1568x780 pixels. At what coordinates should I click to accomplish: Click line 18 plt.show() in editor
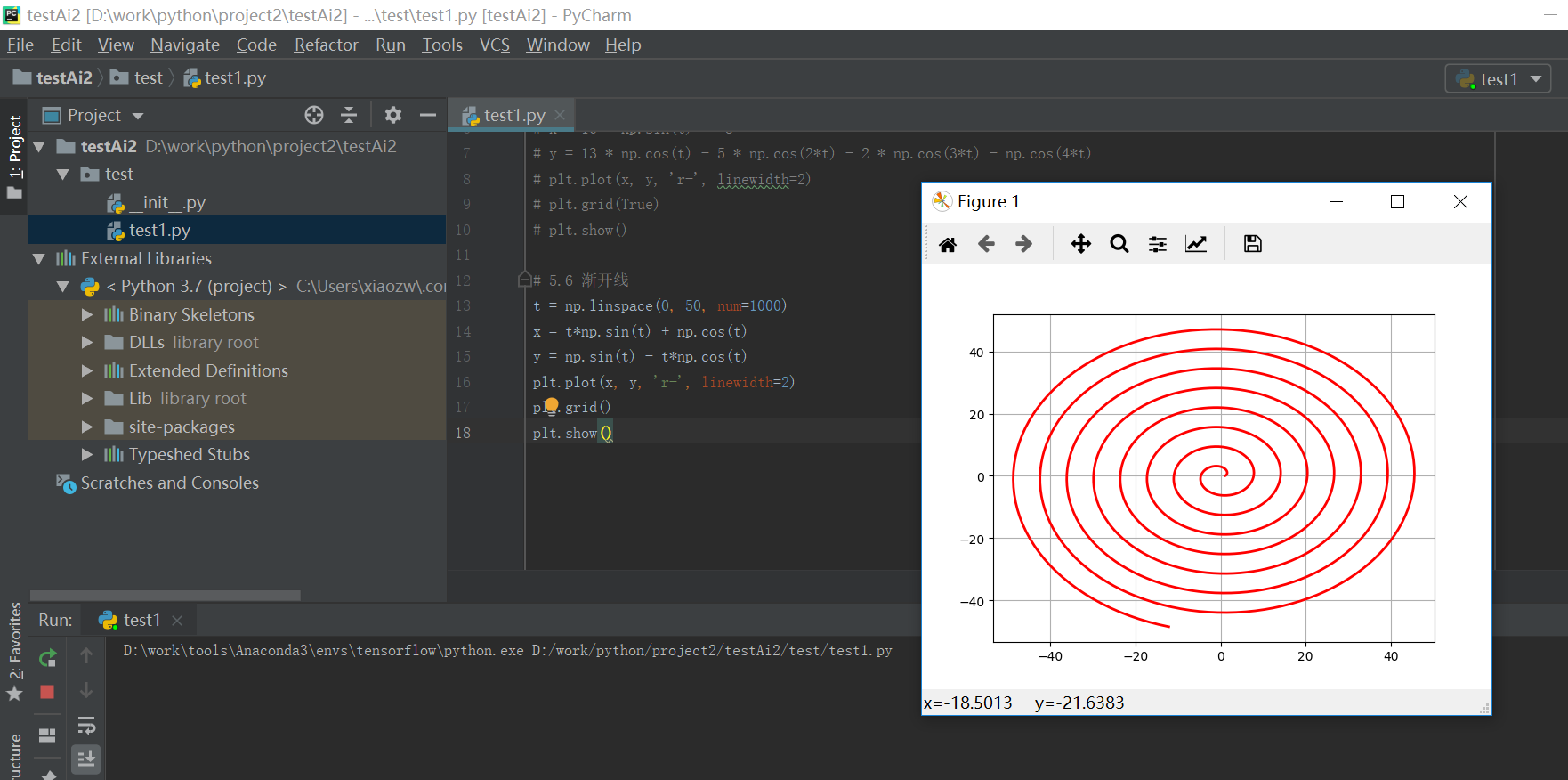pos(572,433)
